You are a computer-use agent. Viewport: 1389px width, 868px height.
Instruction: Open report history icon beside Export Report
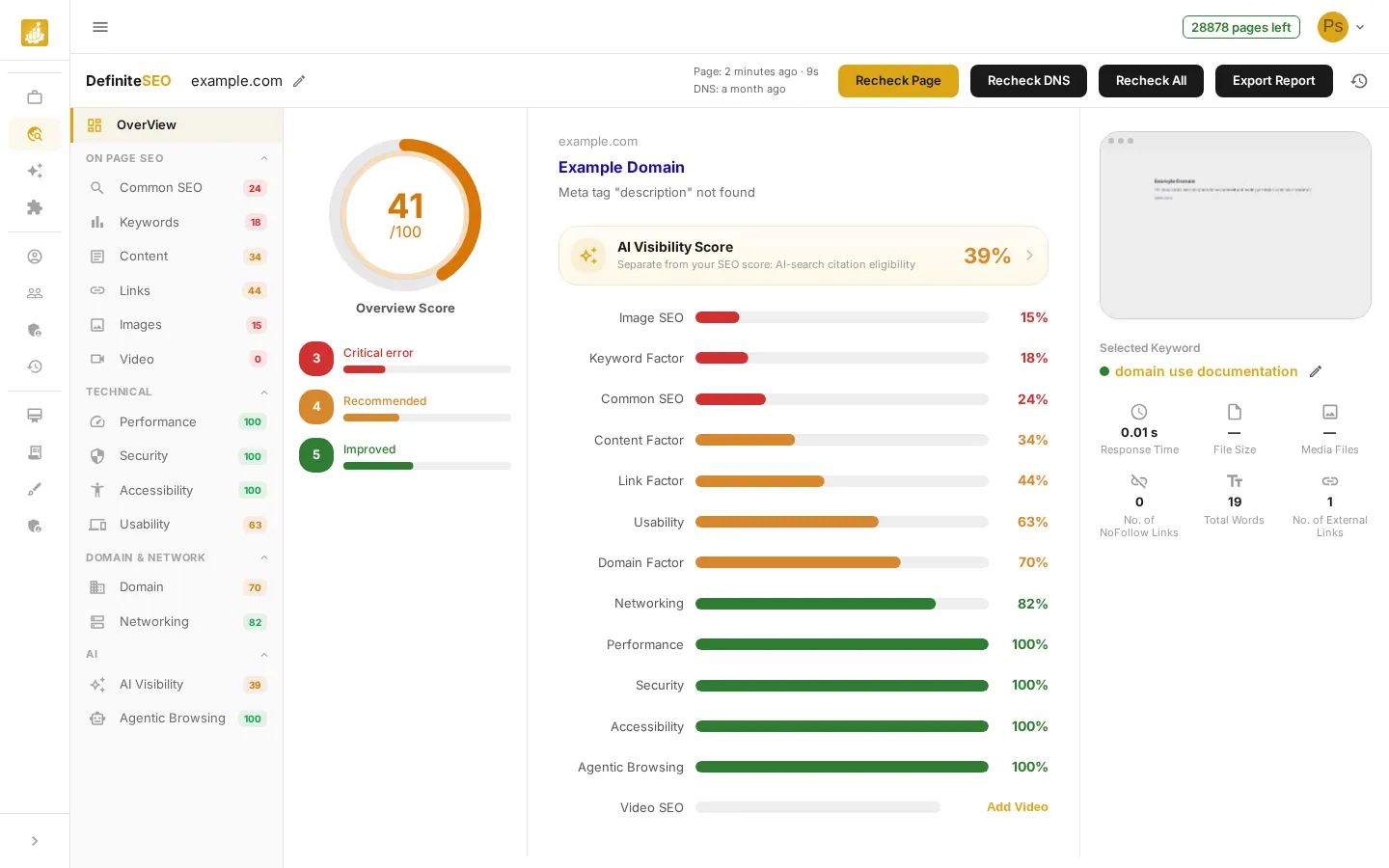tap(1359, 81)
